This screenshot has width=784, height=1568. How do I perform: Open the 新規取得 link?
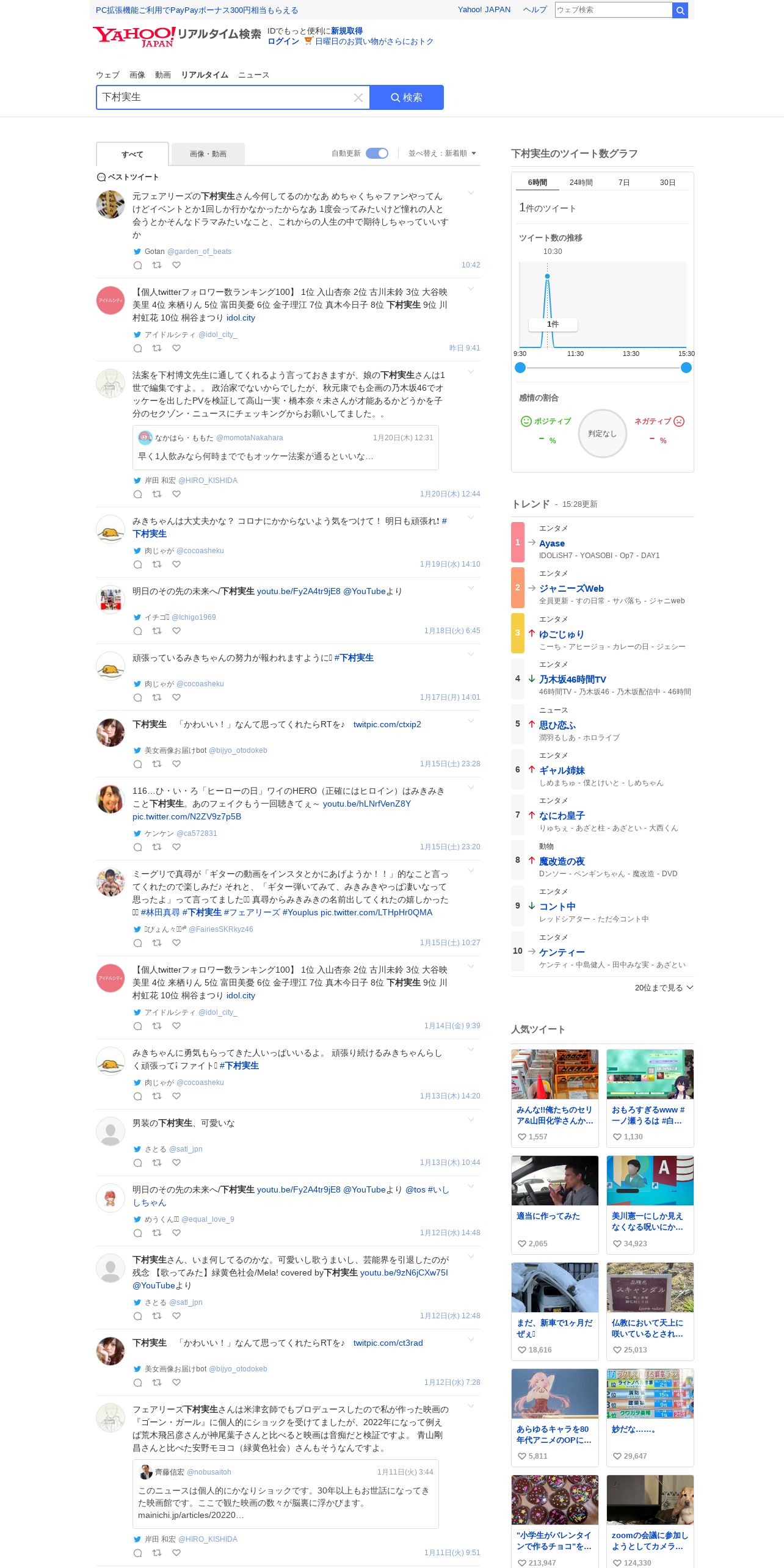pos(347,31)
